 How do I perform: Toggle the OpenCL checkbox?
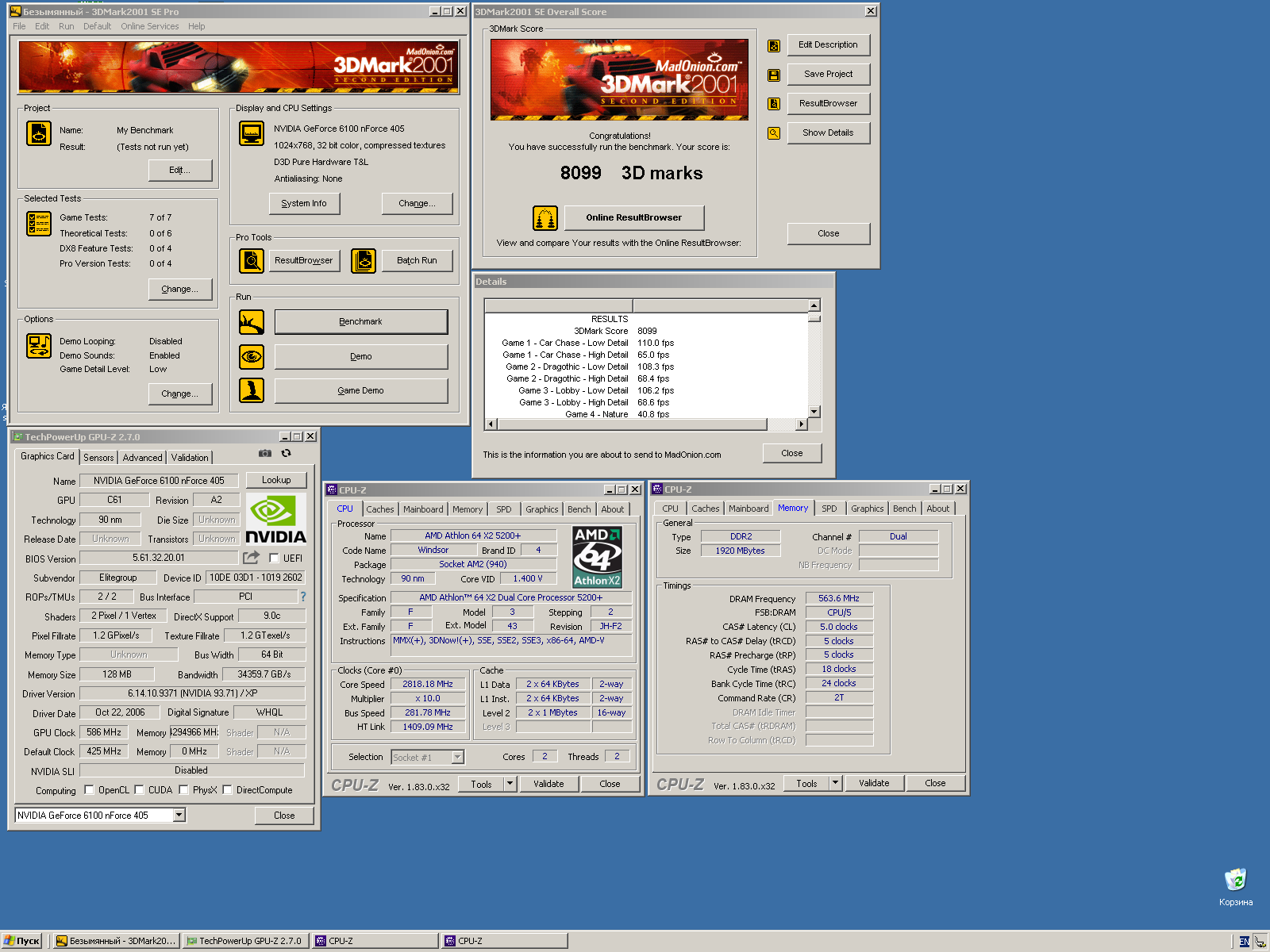click(x=89, y=789)
